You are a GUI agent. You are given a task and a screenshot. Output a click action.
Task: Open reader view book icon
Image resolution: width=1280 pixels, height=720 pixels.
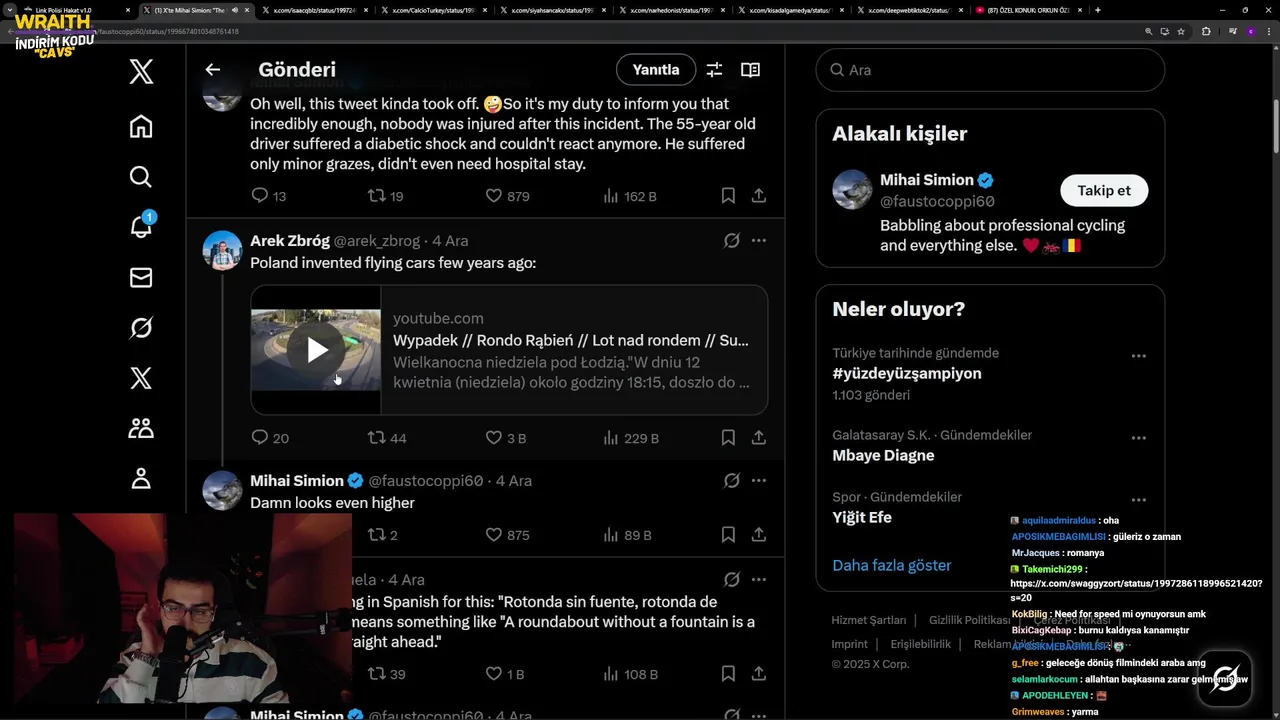tap(750, 70)
